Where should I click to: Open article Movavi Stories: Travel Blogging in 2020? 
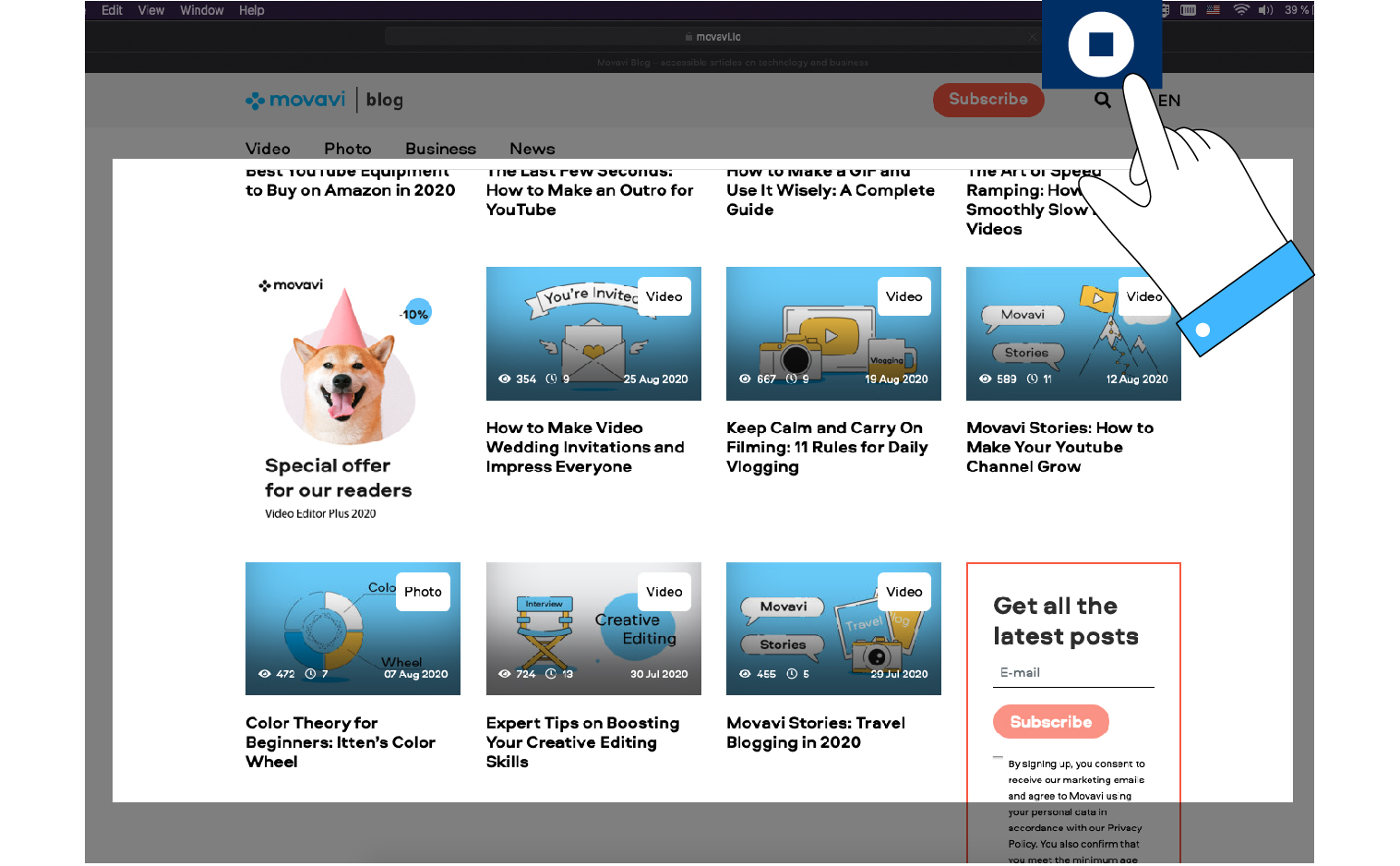pyautogui.click(x=816, y=733)
